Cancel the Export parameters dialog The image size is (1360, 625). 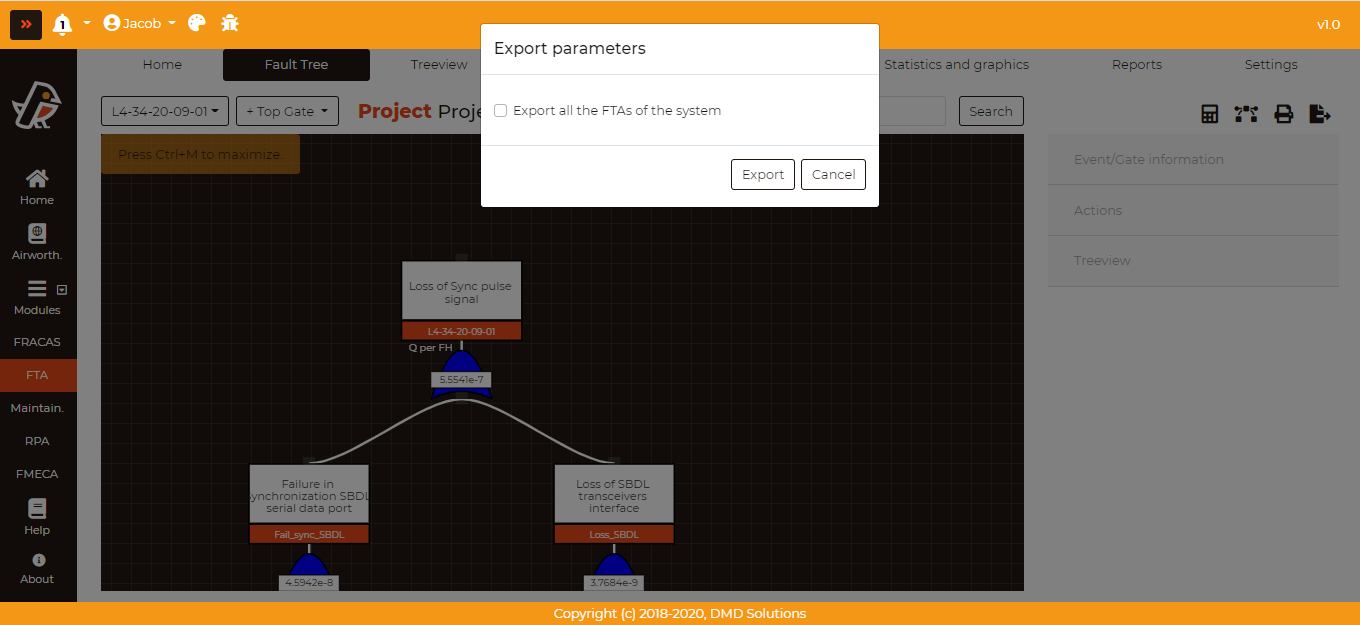[833, 174]
